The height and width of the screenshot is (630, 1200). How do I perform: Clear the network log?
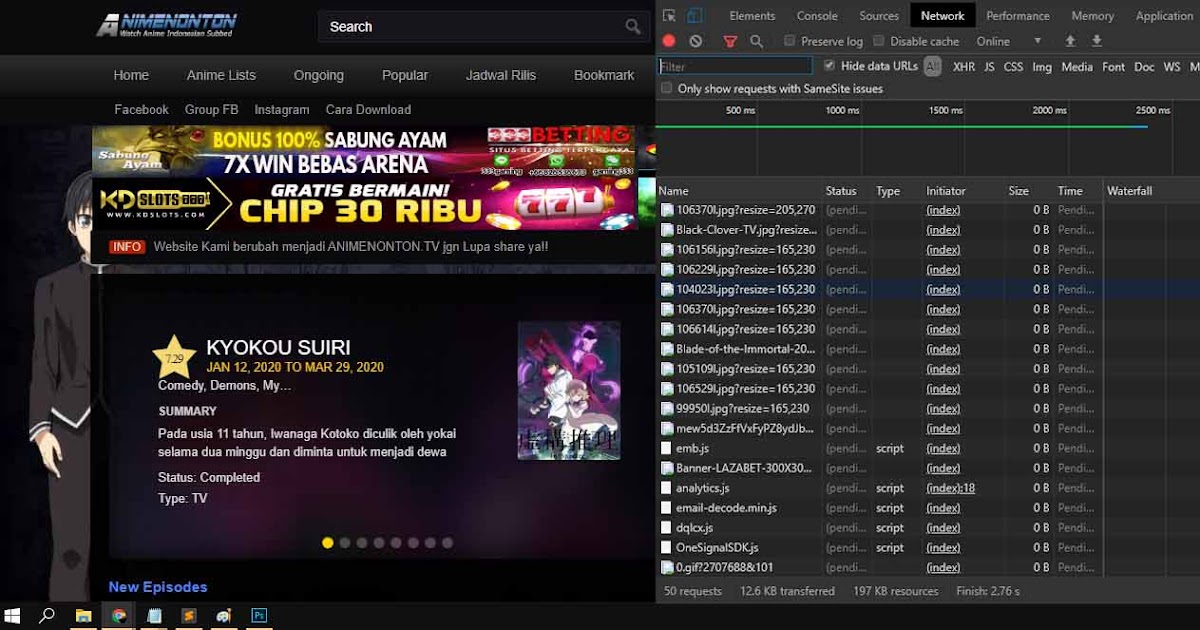(x=696, y=41)
